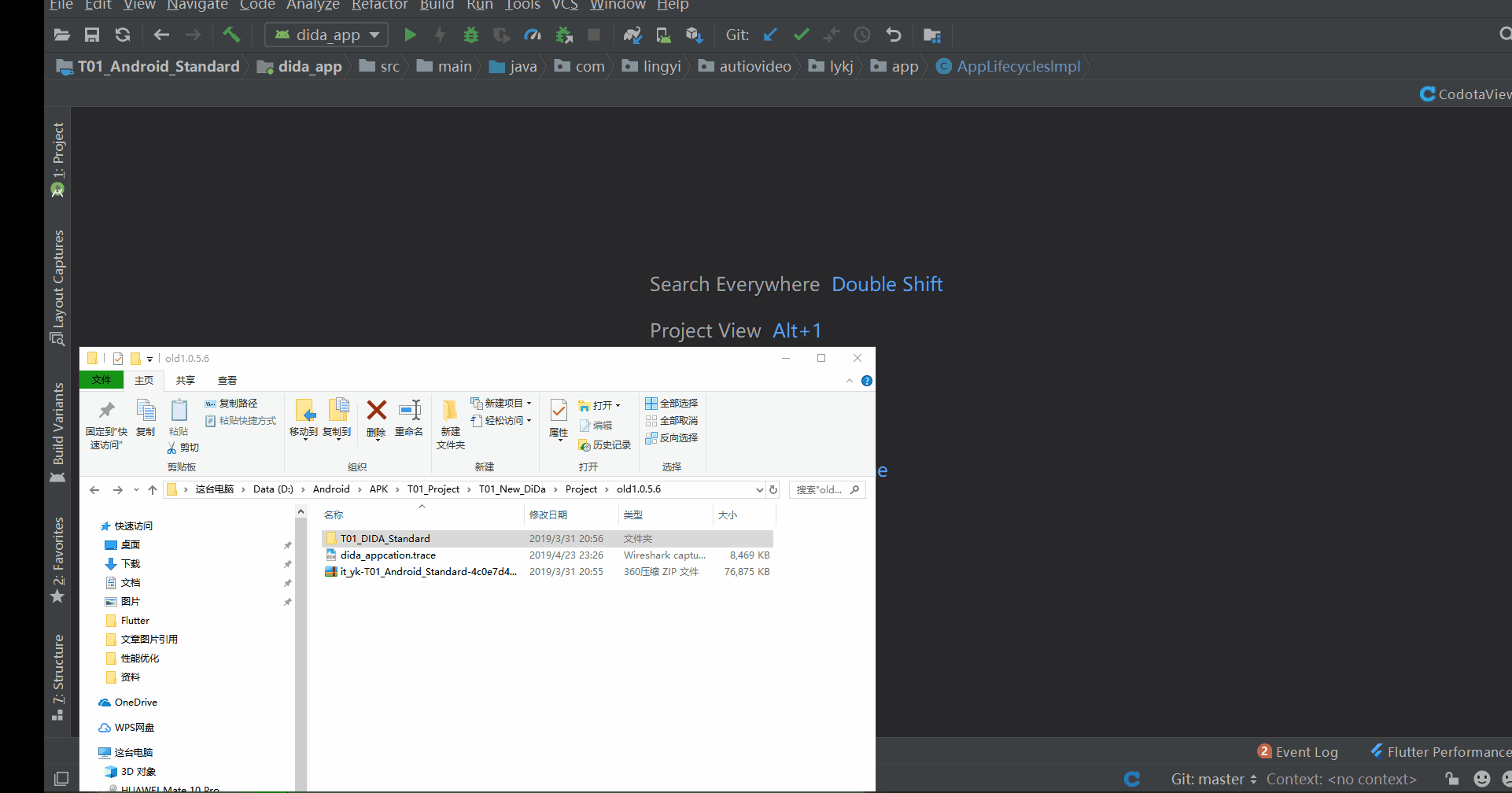Open the dida_app run configuration dropdown
The image size is (1512, 793).
pyautogui.click(x=326, y=35)
